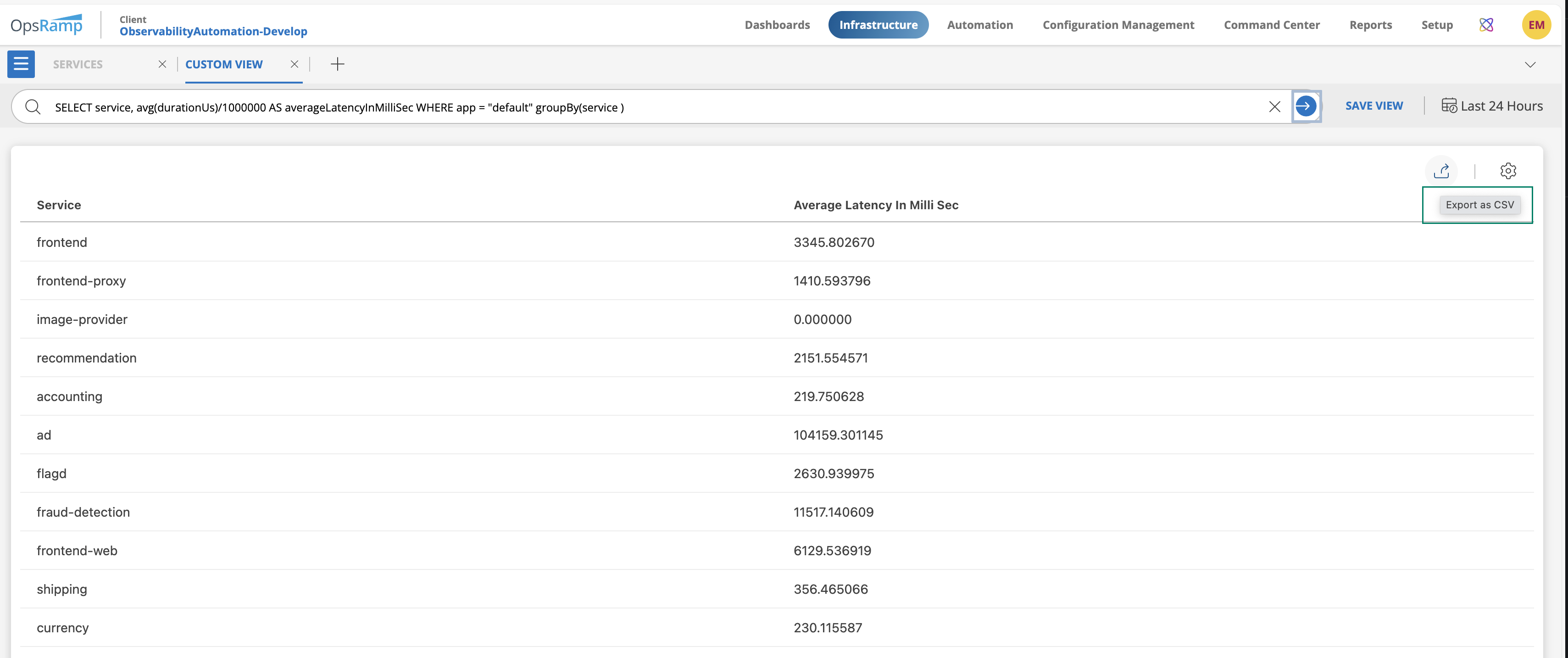Click the SAVE VIEW button
The height and width of the screenshot is (658, 1568).
(1374, 106)
